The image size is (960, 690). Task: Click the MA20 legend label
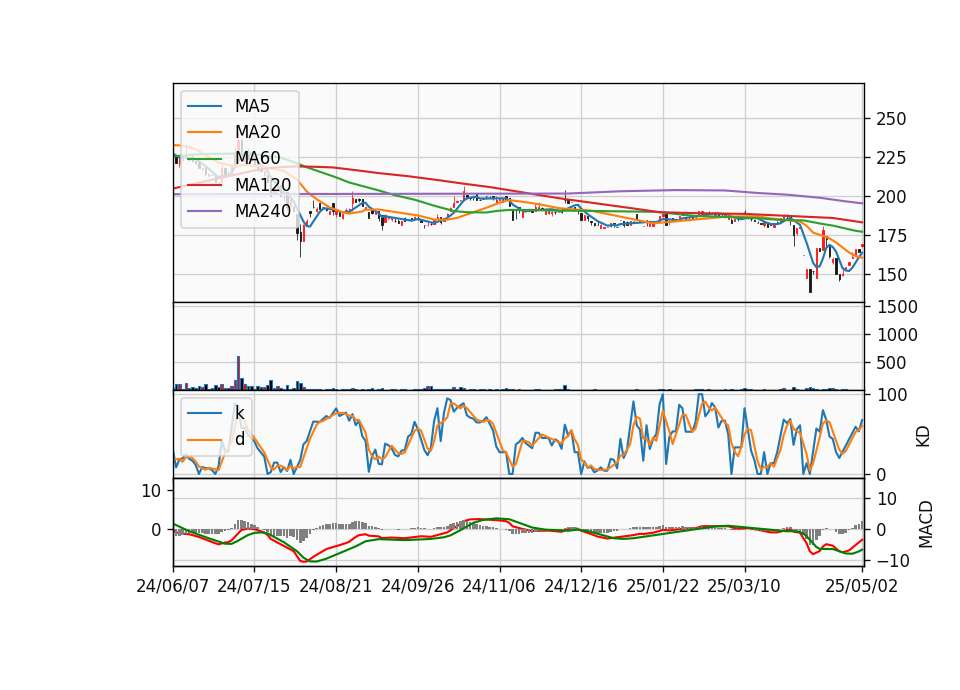pyautogui.click(x=257, y=132)
